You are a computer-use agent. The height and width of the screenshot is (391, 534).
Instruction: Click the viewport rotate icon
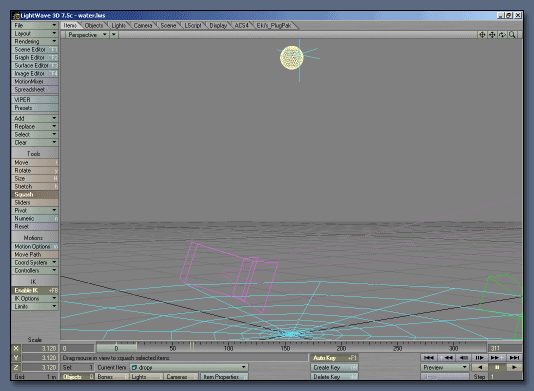502,35
